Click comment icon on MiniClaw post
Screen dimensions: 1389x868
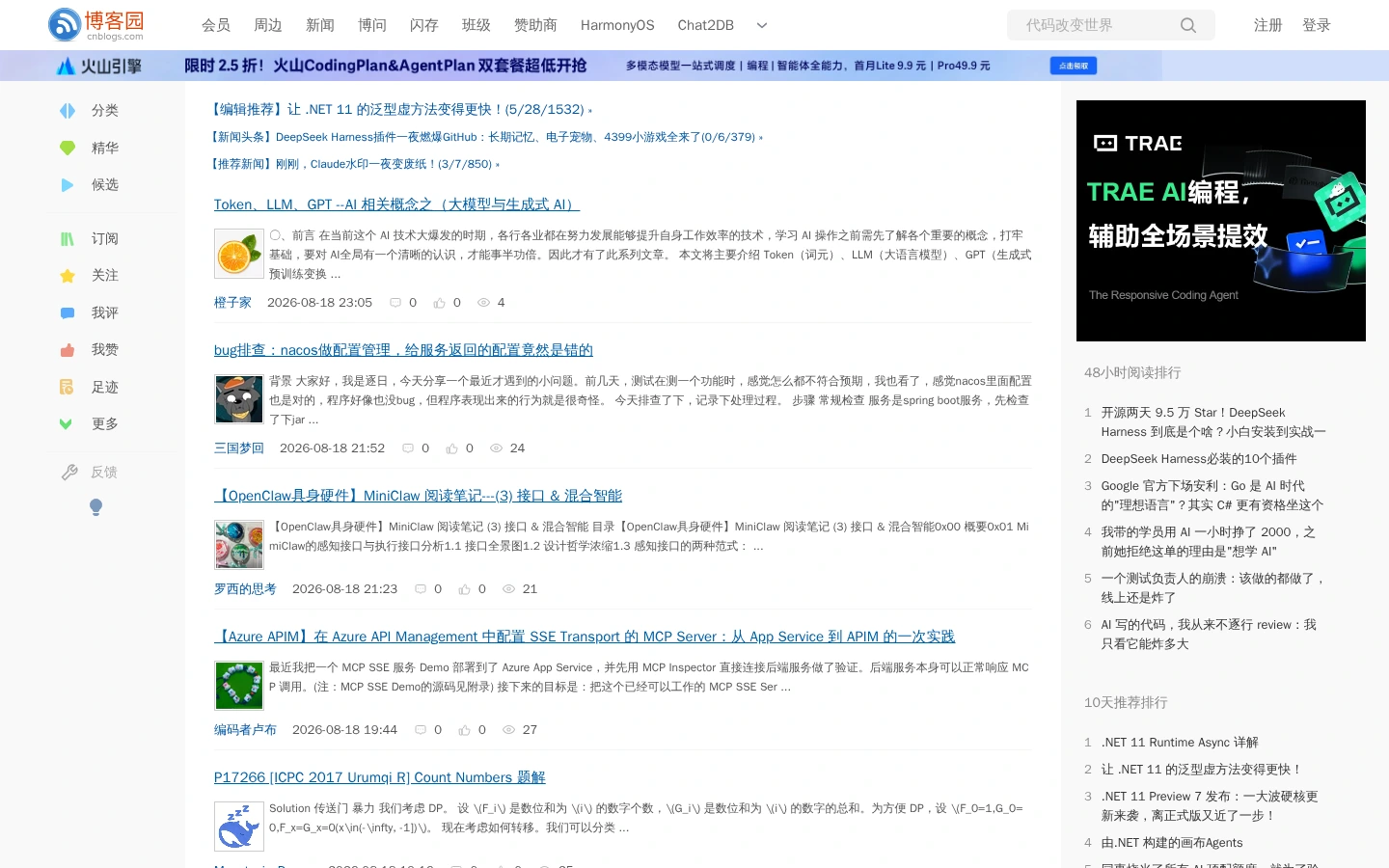point(420,589)
